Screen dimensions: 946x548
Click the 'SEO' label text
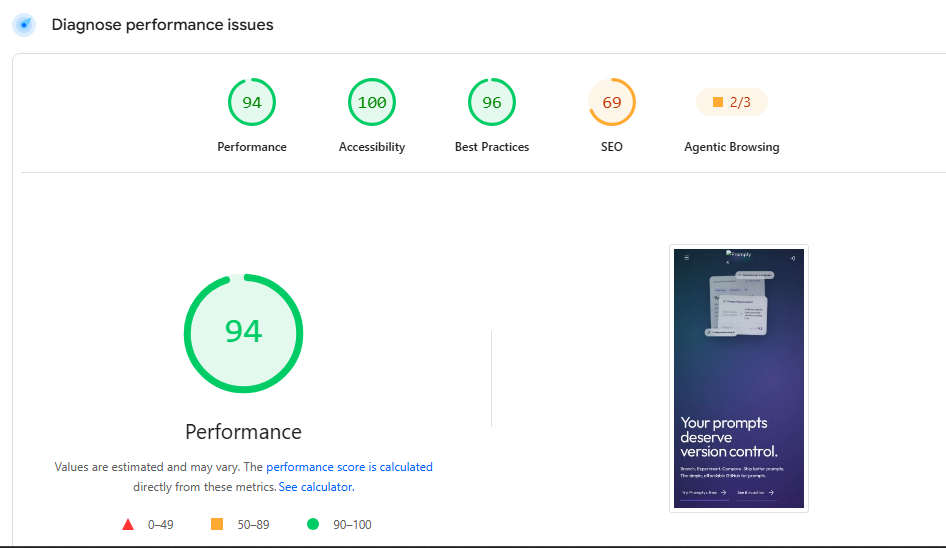pyautogui.click(x=612, y=147)
